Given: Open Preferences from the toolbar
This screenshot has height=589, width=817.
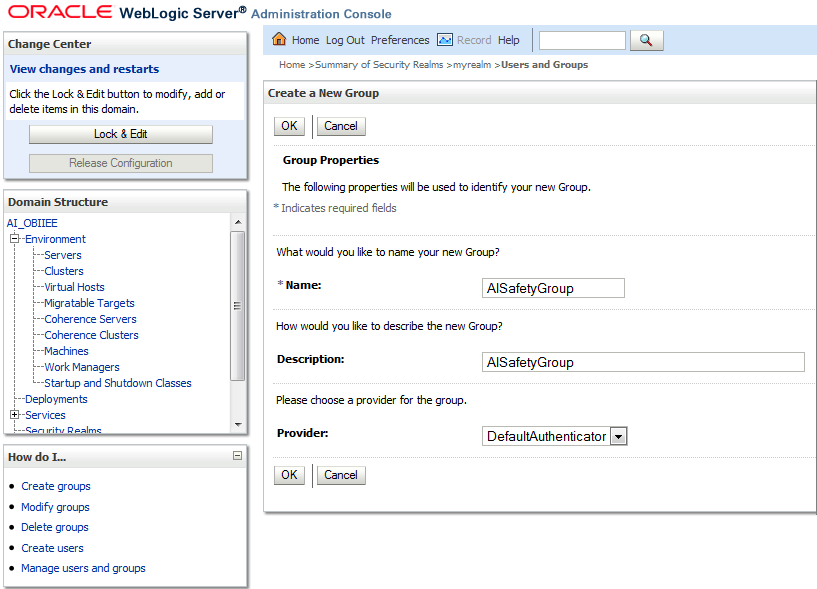Looking at the screenshot, I should tap(400, 40).
